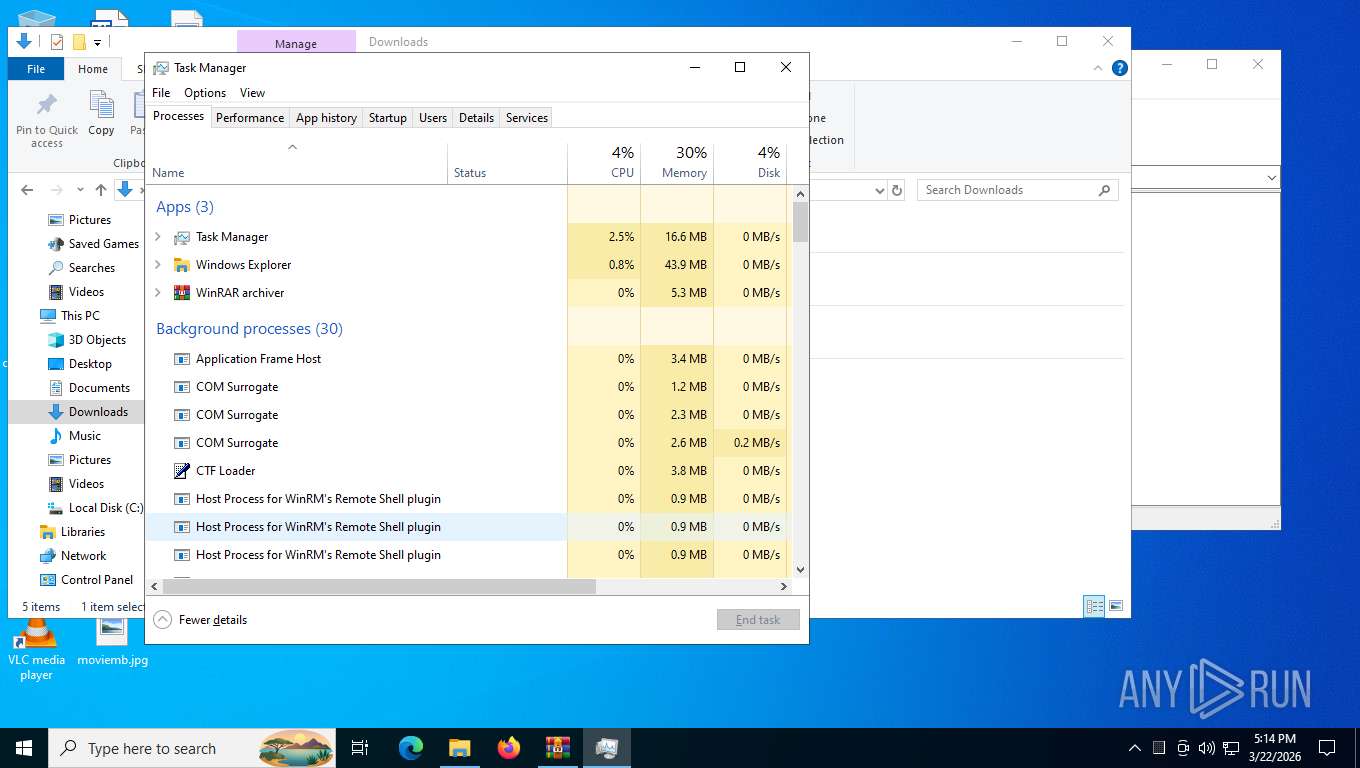Viewport: 1360px width, 768px height.
Task: Click the Task Manager app row icon
Action: pos(182,237)
